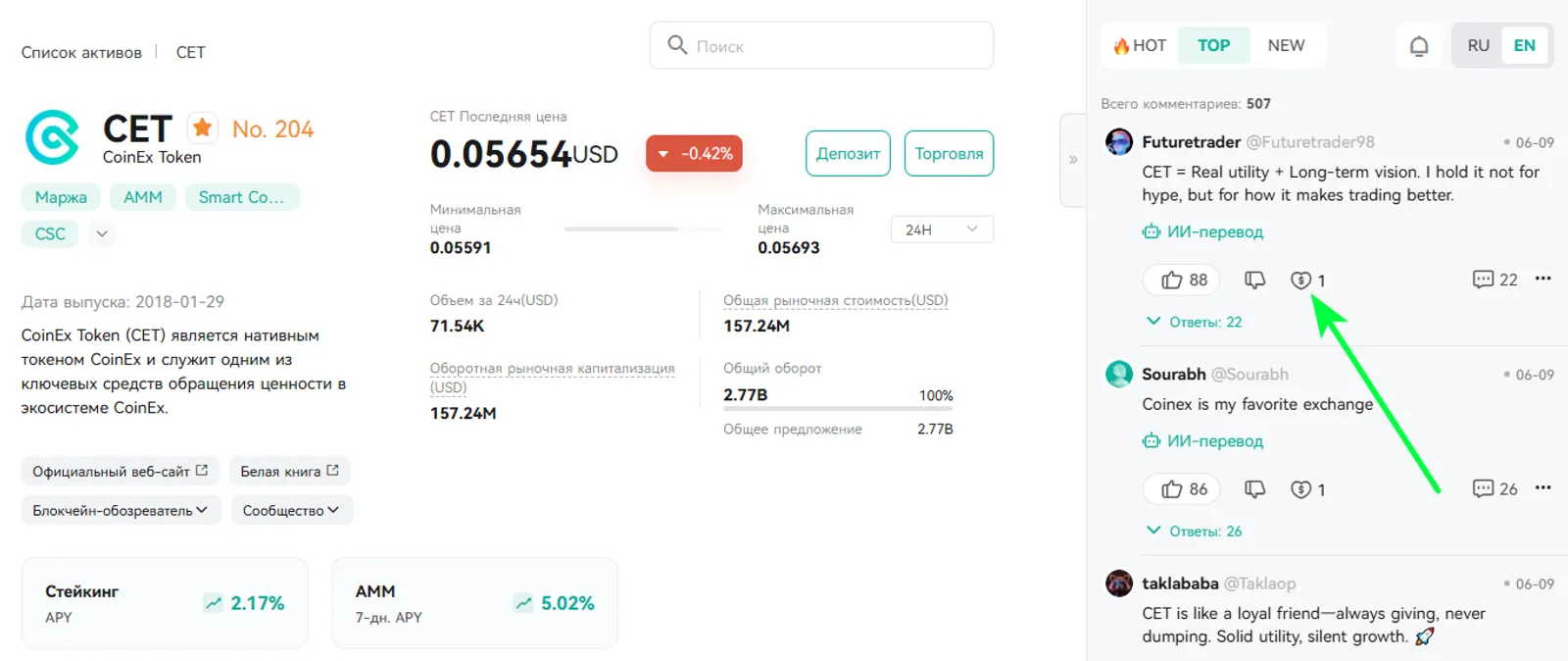
Task: Open notifications via the bell icon
Action: point(1419,46)
